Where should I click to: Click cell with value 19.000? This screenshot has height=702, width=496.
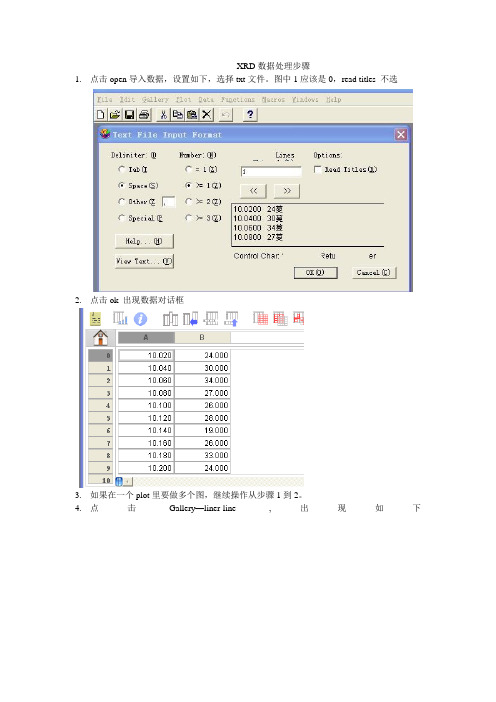click(x=202, y=431)
